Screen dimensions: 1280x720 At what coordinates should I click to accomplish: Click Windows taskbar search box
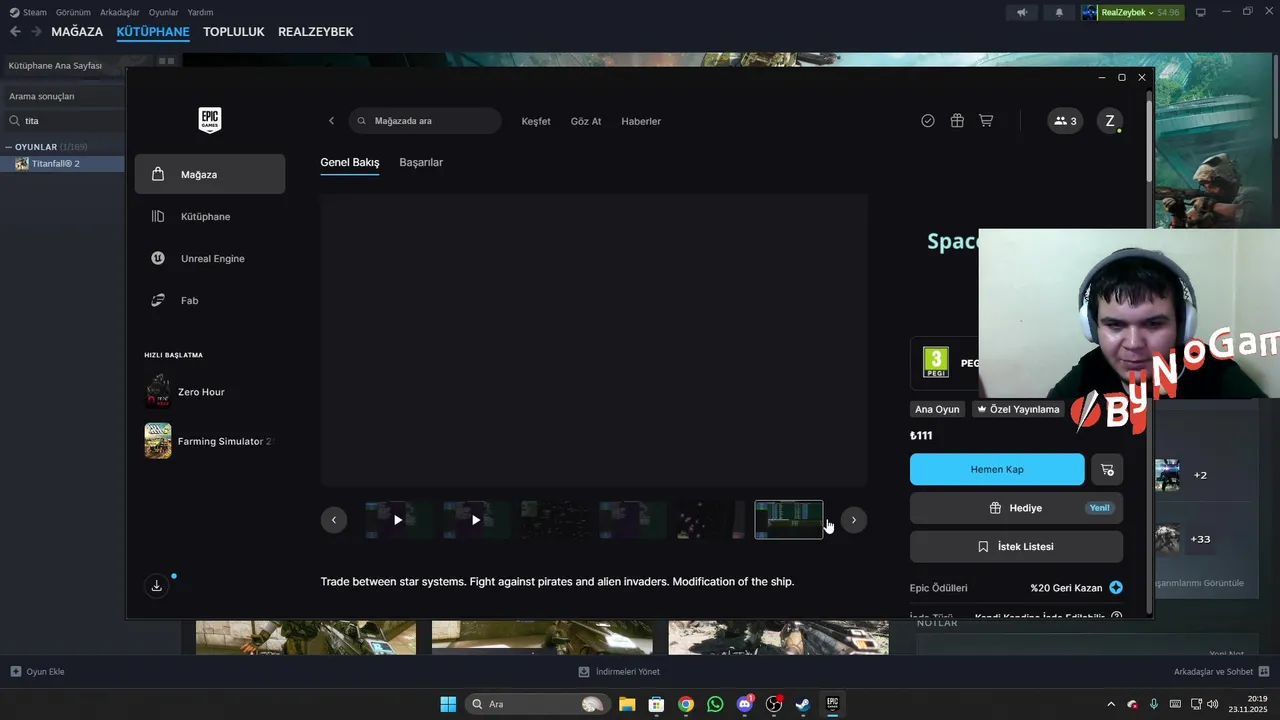537,704
